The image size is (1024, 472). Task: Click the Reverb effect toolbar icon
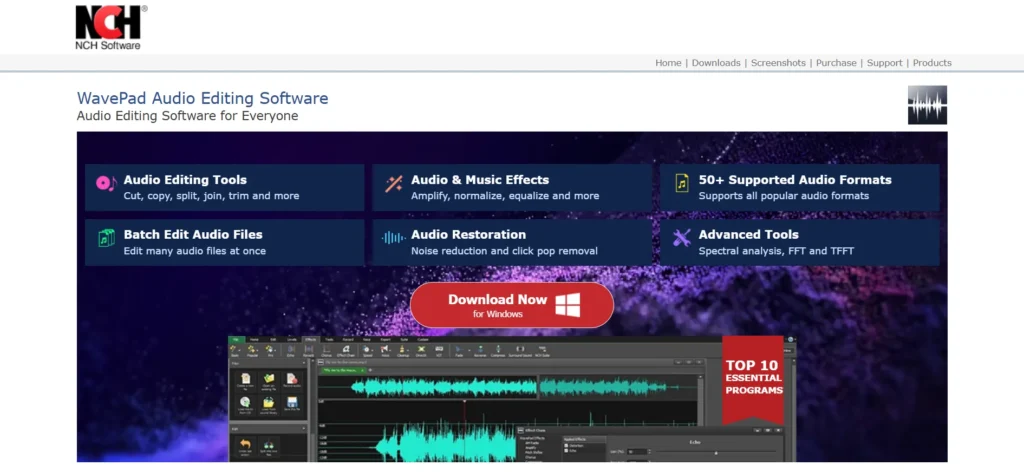pyautogui.click(x=309, y=349)
